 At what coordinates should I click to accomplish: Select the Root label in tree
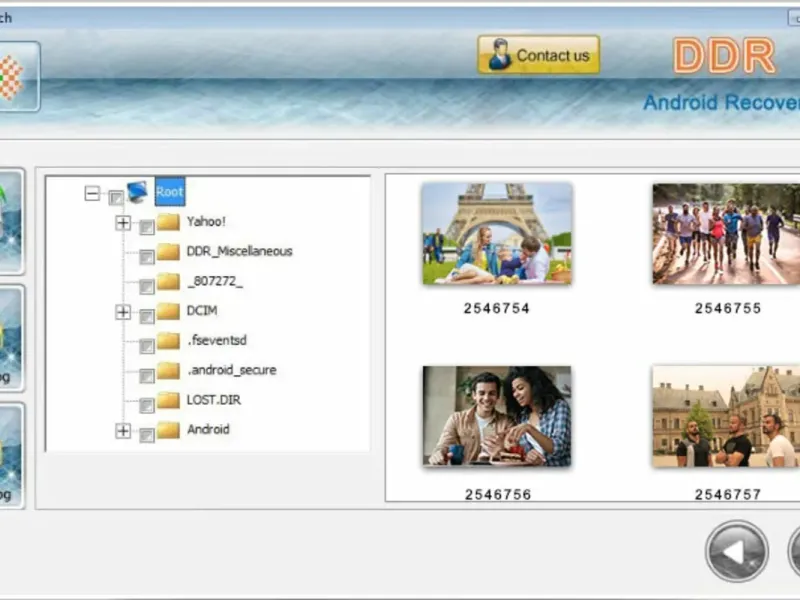(x=170, y=191)
